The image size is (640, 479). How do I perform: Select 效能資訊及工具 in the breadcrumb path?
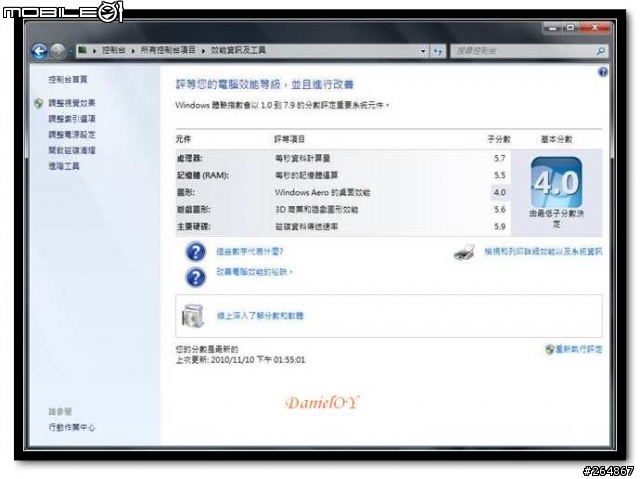click(x=238, y=51)
